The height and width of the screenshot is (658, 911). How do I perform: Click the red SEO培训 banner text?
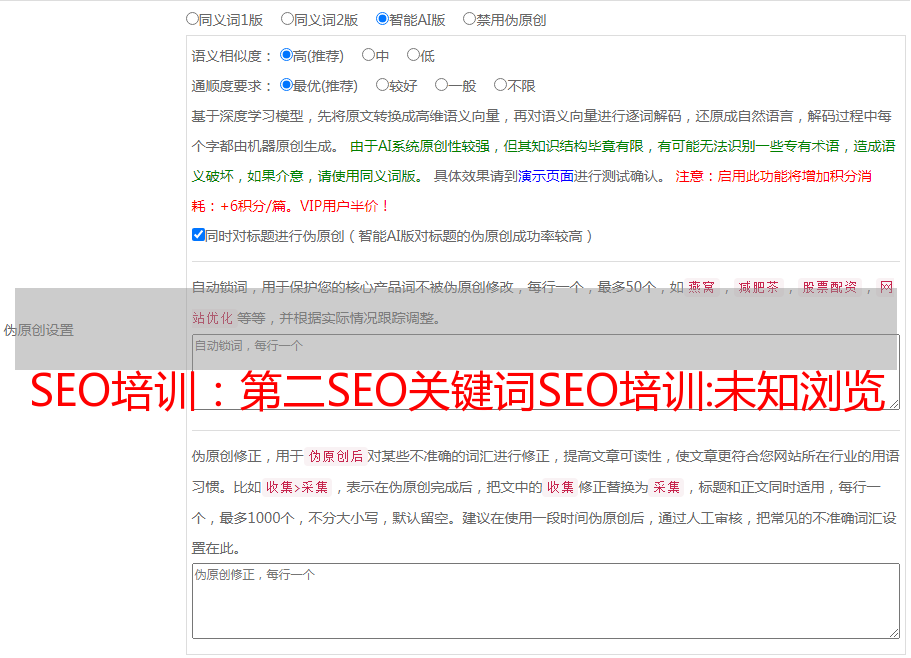coord(457,391)
